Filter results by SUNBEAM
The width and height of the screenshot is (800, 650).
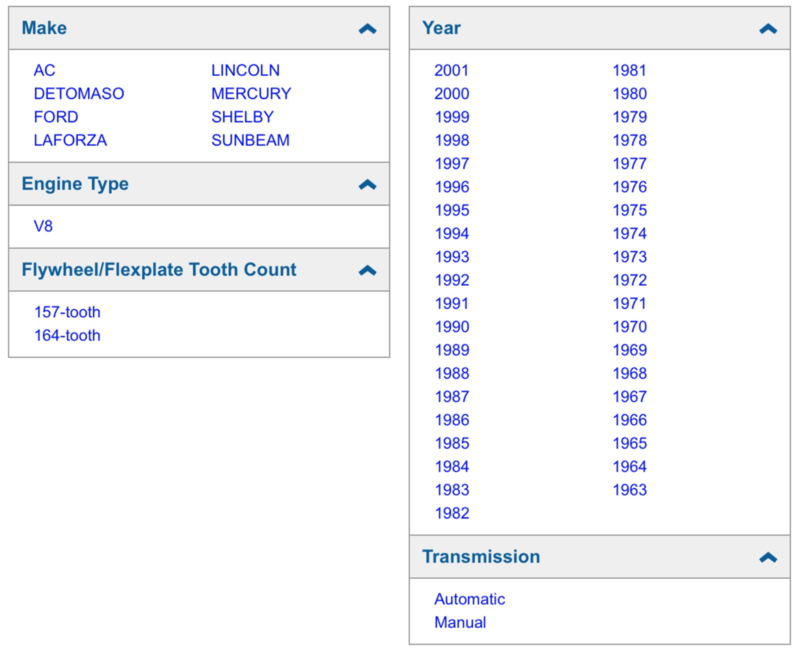coord(251,140)
